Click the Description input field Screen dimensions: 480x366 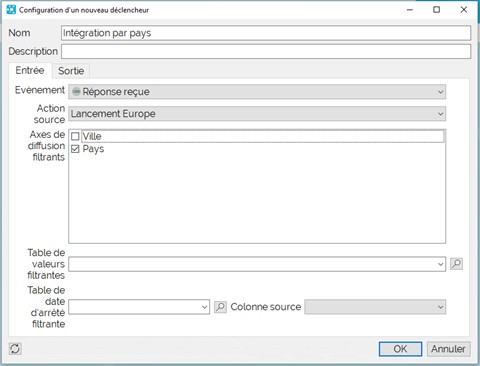click(x=266, y=51)
